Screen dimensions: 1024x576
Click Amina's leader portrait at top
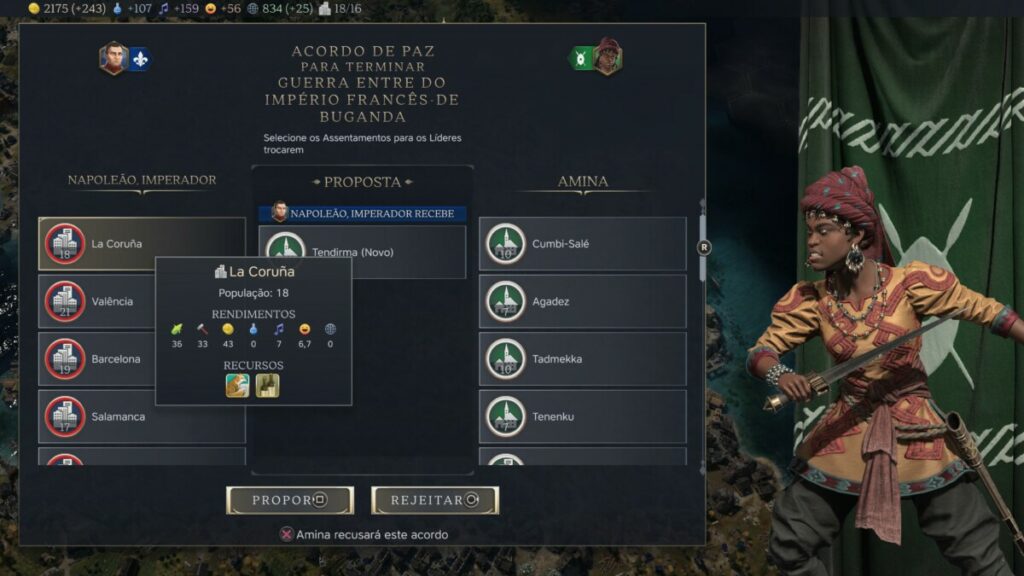point(608,57)
